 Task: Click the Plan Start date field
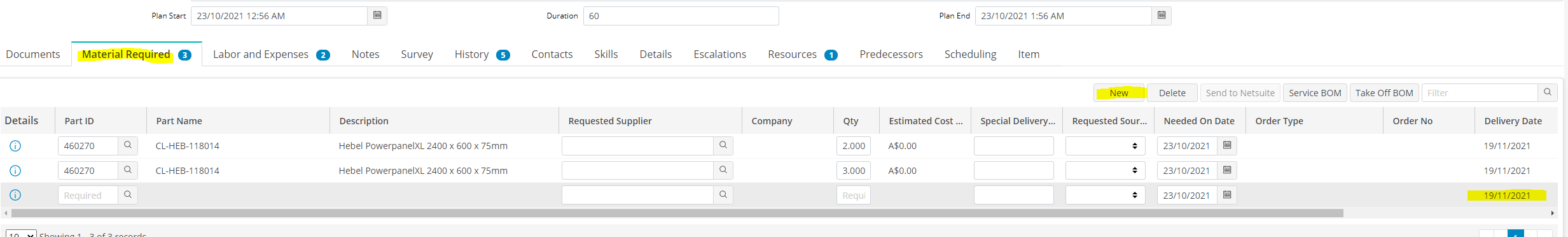279,16
